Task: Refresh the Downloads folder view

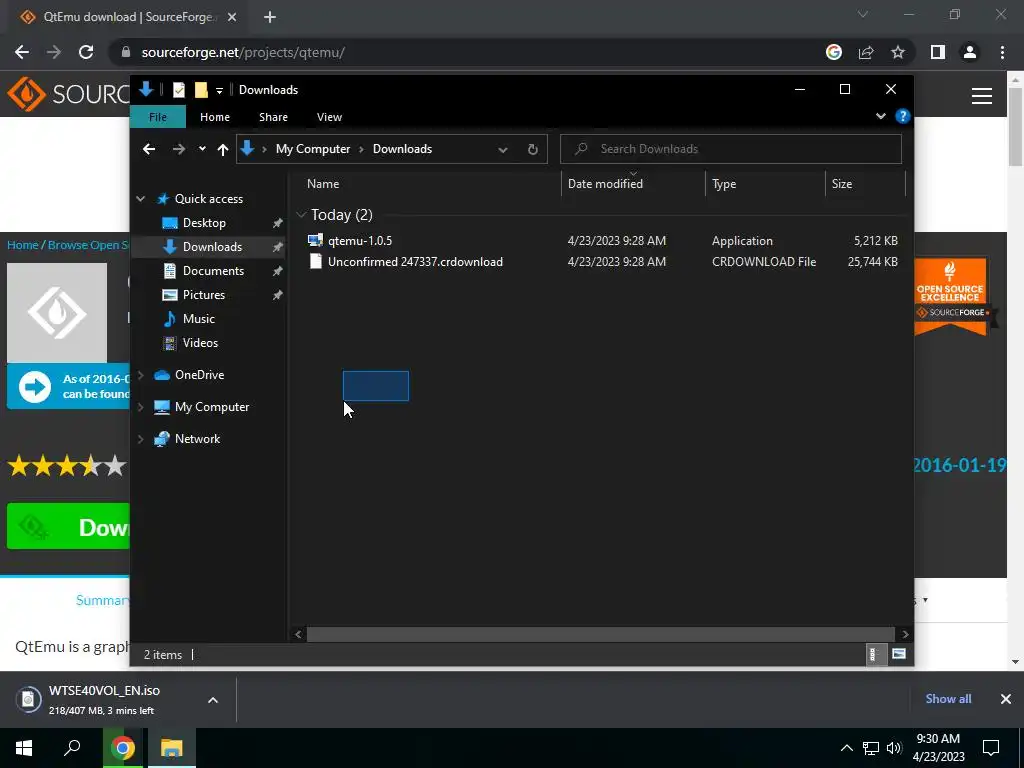Action: (x=533, y=149)
